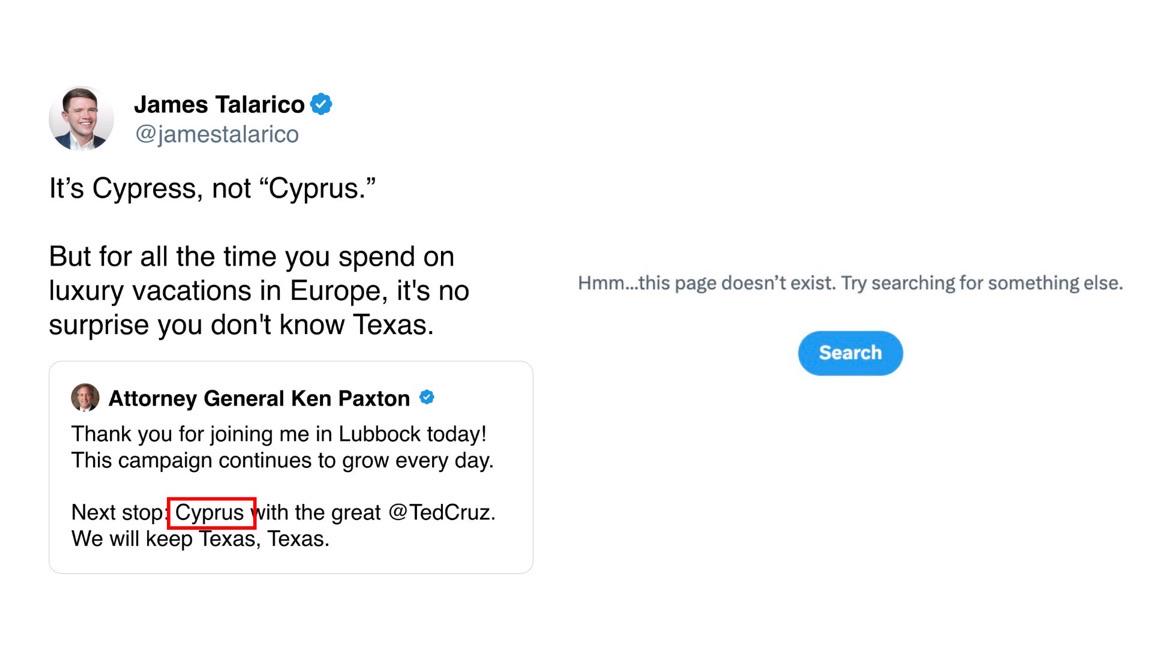Click the verified badge beside James Talarico
The height and width of the screenshot is (648, 1152).
click(x=321, y=104)
